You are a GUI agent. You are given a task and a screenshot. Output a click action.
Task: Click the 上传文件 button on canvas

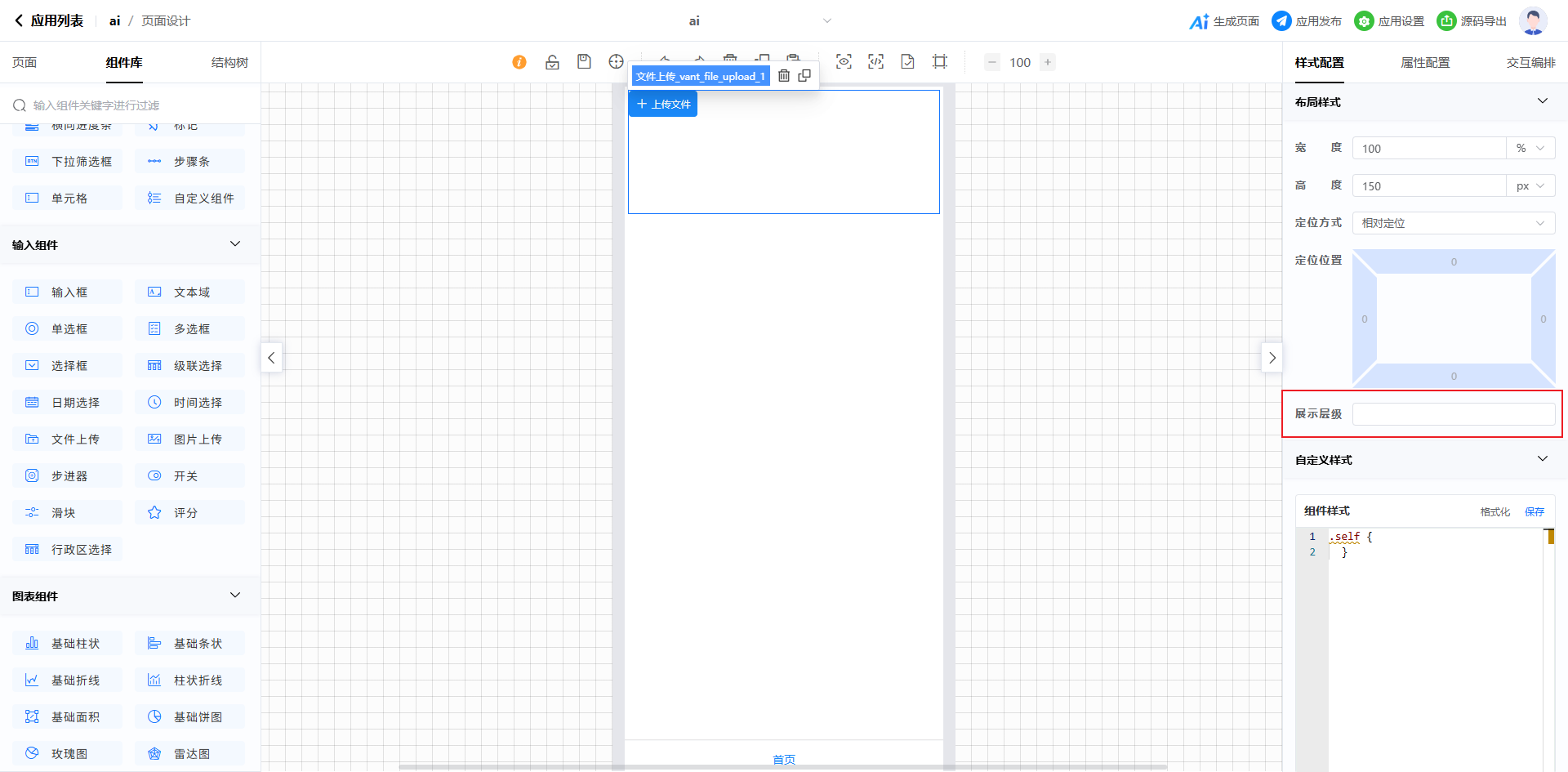[x=663, y=104]
